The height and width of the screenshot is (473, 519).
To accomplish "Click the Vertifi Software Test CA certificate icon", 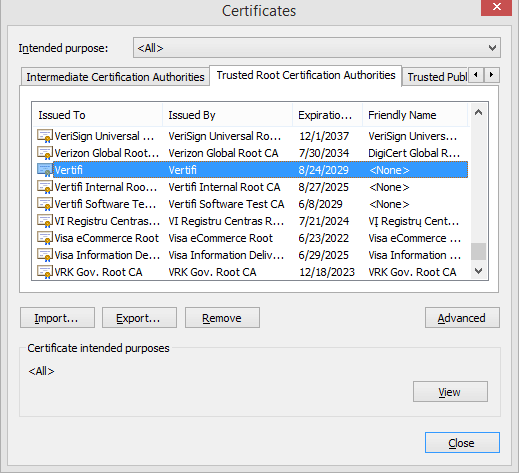I will pyautogui.click(x=45, y=204).
